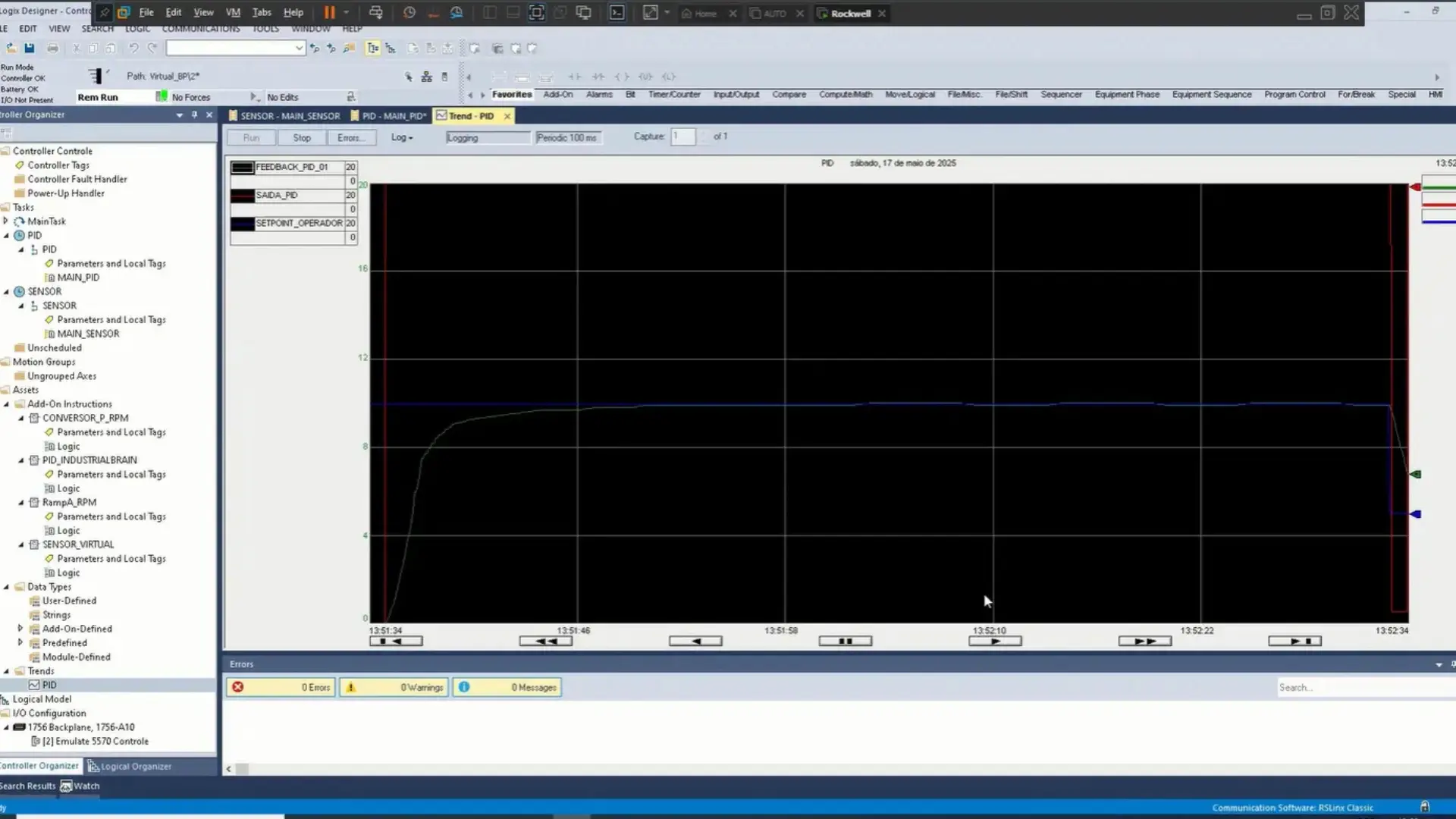This screenshot has width=1456, height=819.
Task: Toggle the Errors filter button
Action: pyautogui.click(x=281, y=688)
